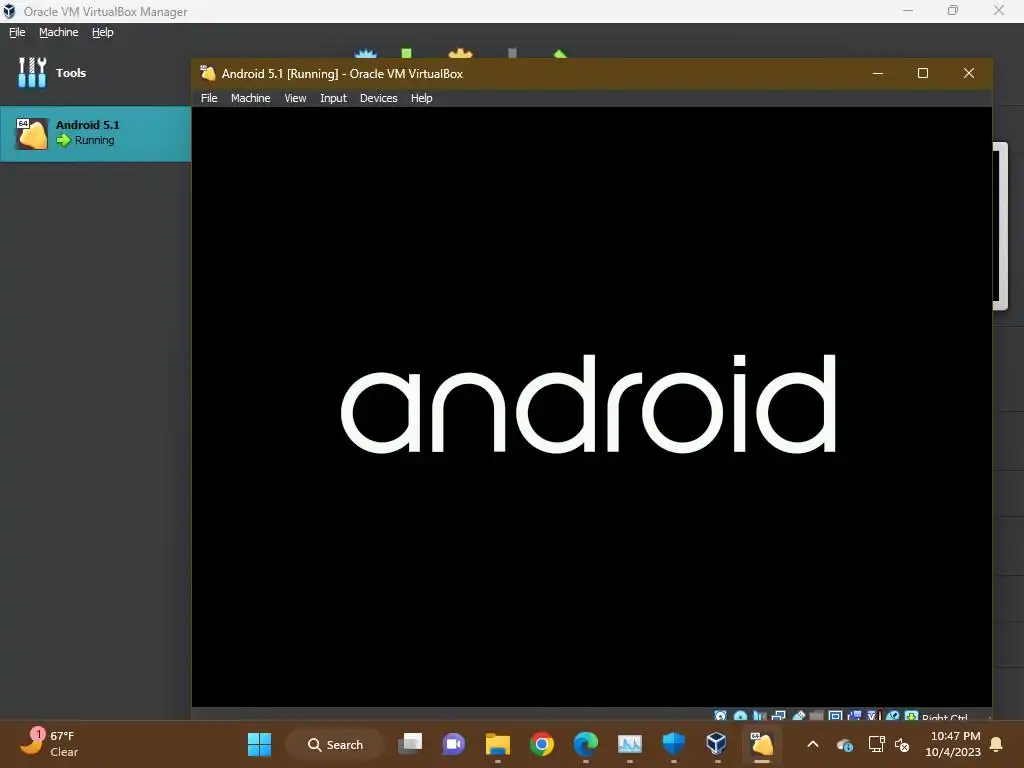Image resolution: width=1024 pixels, height=768 pixels.
Task: Close the Android 5.1 VM window
Action: (968, 73)
